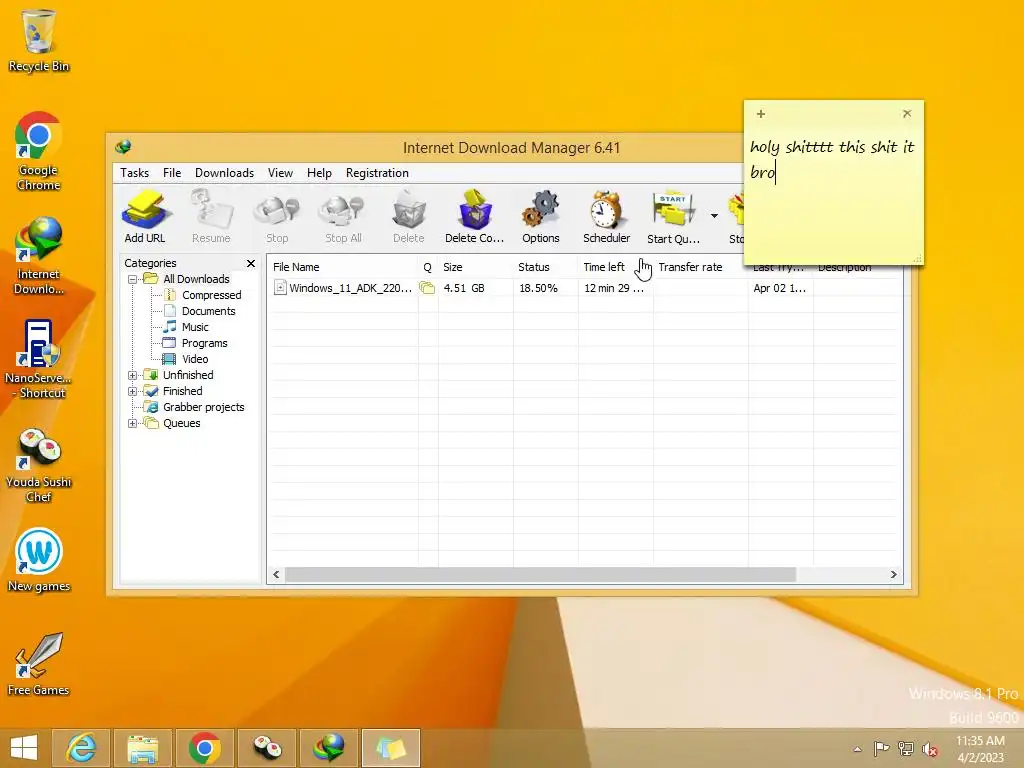Delete the sticky note with X

pyautogui.click(x=907, y=114)
